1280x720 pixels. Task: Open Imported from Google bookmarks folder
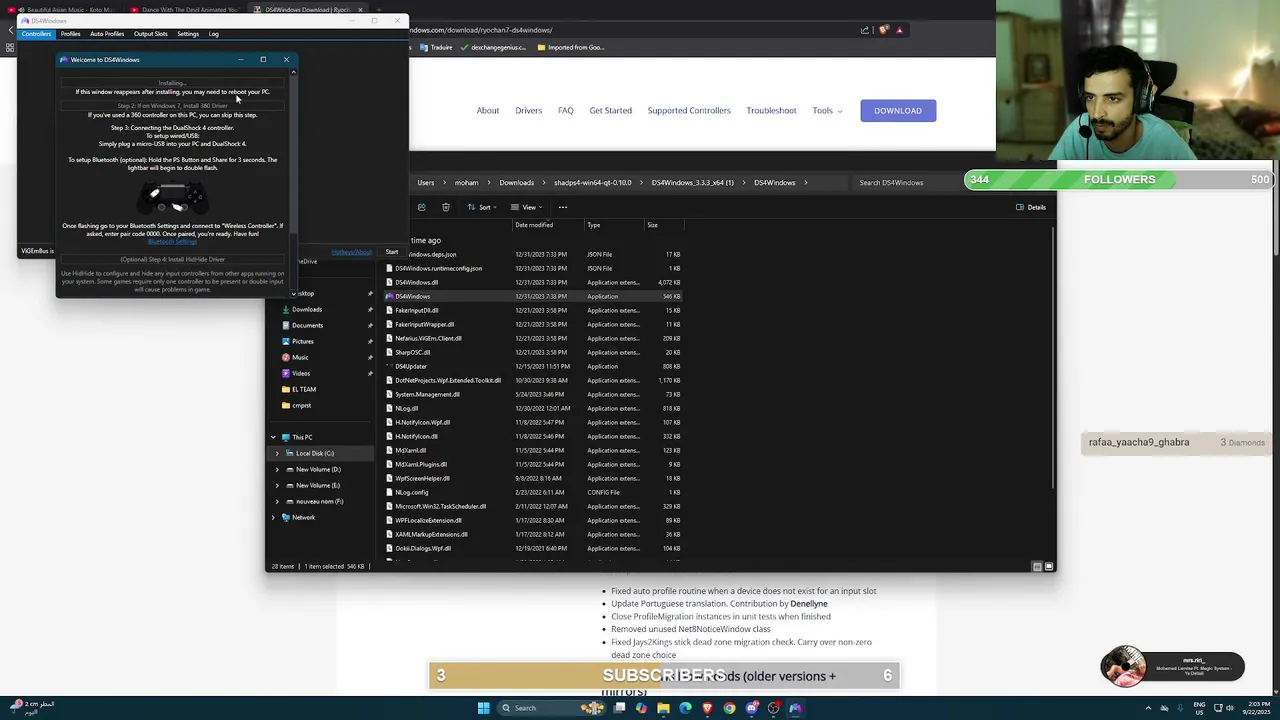570,47
